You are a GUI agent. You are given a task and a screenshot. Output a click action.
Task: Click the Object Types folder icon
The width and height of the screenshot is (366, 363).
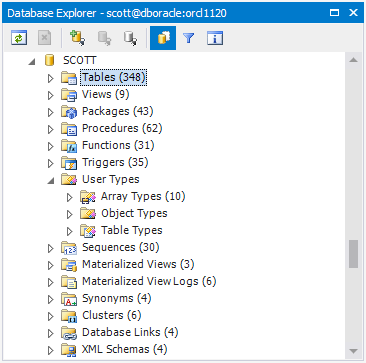(x=88, y=214)
